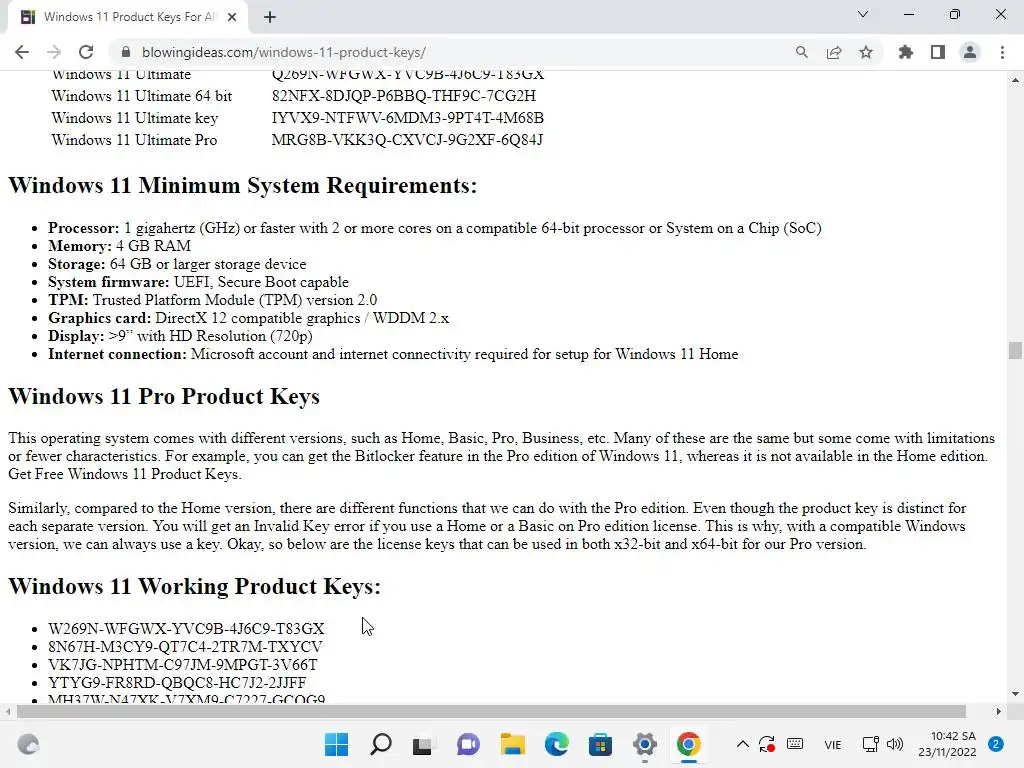
Task: Select the Windows 11 Product Keys tab
Action: pyautogui.click(x=127, y=17)
